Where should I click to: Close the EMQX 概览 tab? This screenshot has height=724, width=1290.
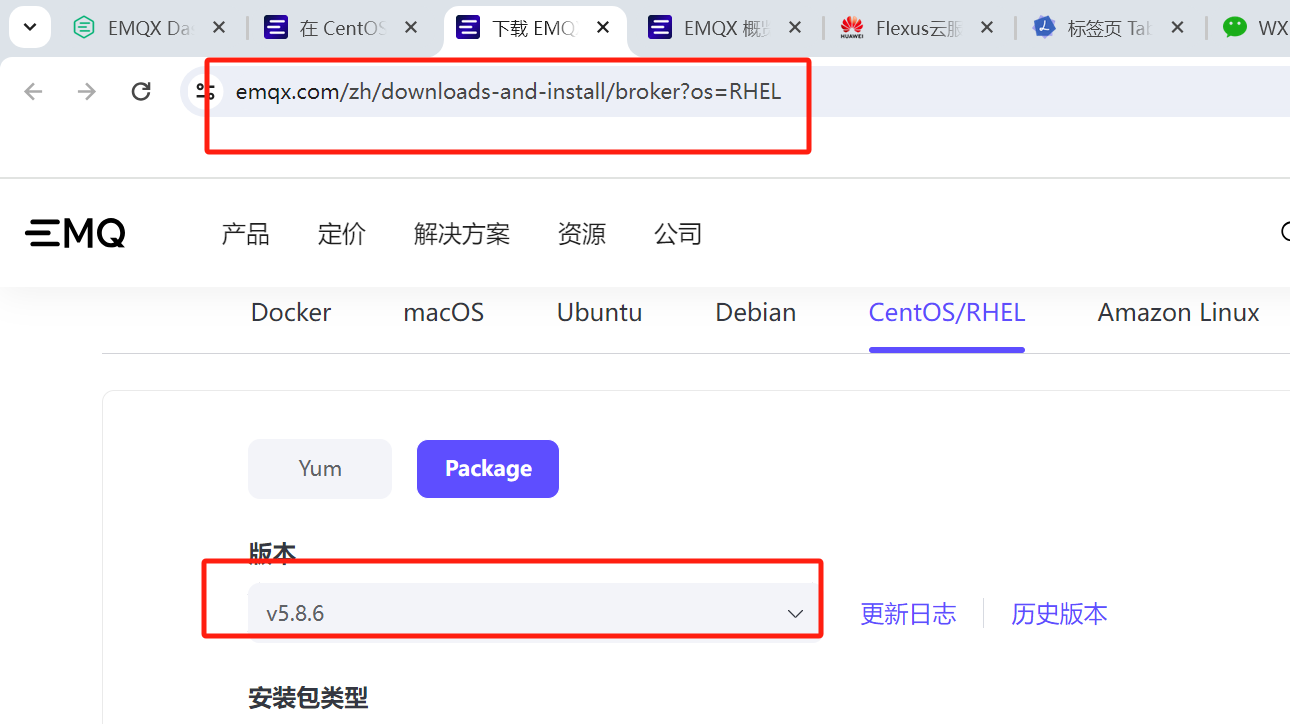(795, 28)
